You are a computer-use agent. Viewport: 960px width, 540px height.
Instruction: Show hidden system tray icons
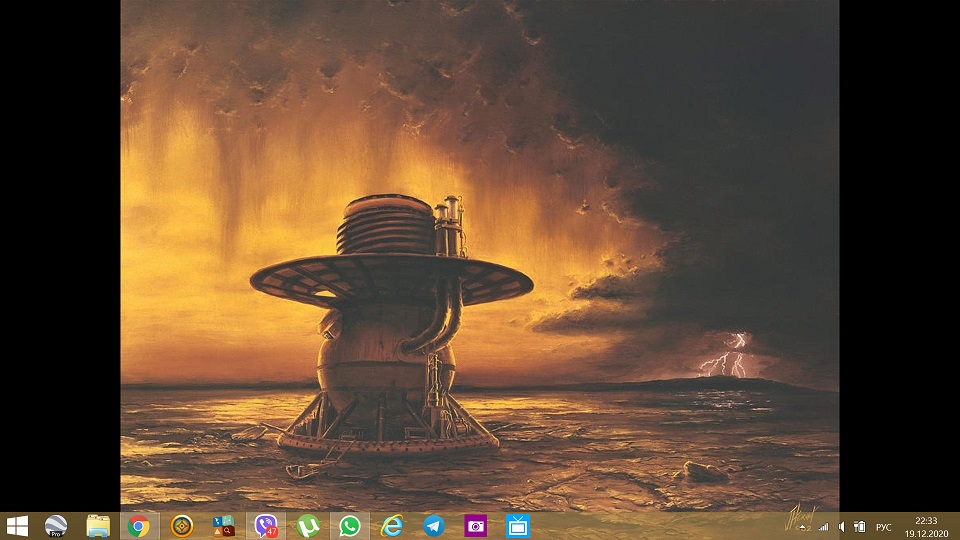tap(802, 527)
